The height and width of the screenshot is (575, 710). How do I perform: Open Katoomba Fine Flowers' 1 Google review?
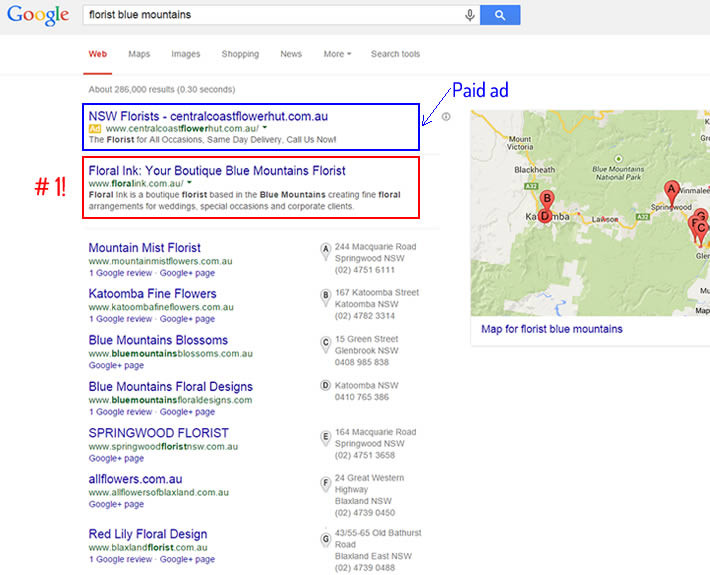point(120,319)
